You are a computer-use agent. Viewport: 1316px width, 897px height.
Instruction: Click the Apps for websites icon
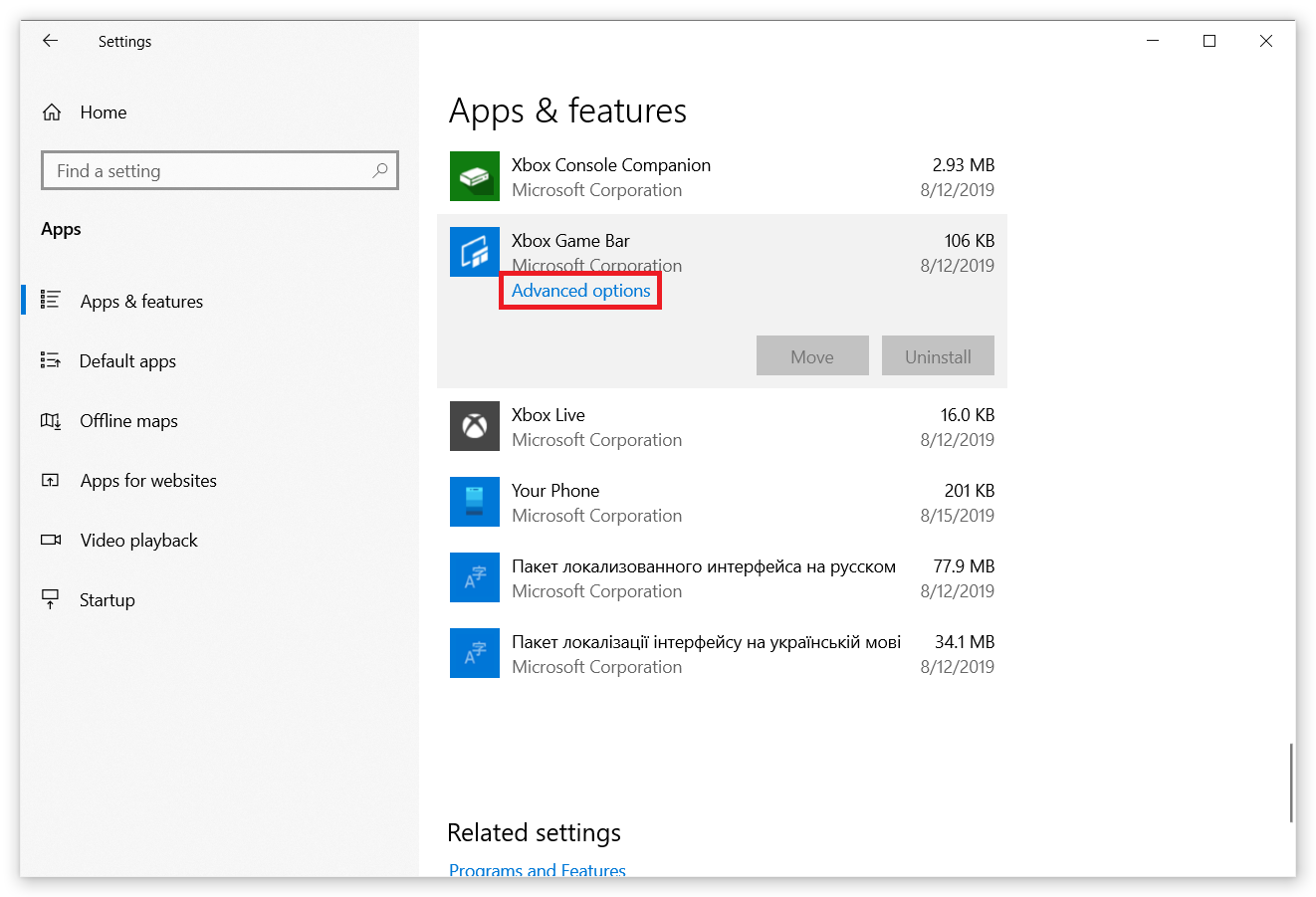click(x=50, y=480)
